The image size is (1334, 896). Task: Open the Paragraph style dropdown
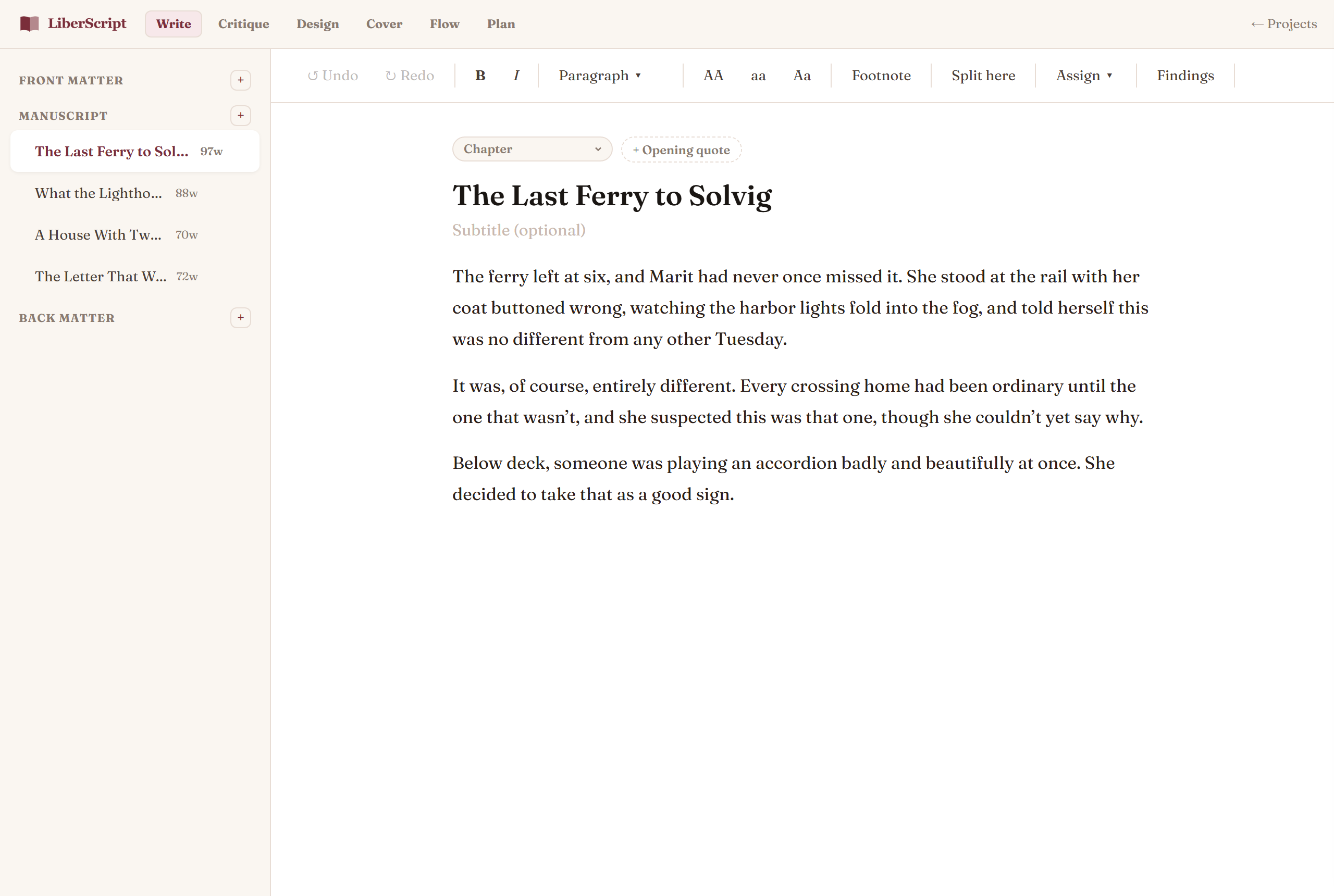click(600, 76)
